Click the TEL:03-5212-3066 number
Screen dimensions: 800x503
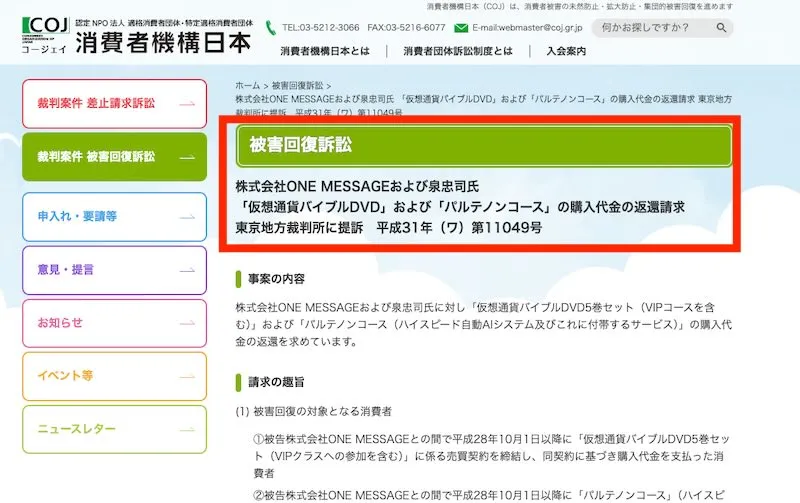(x=320, y=28)
